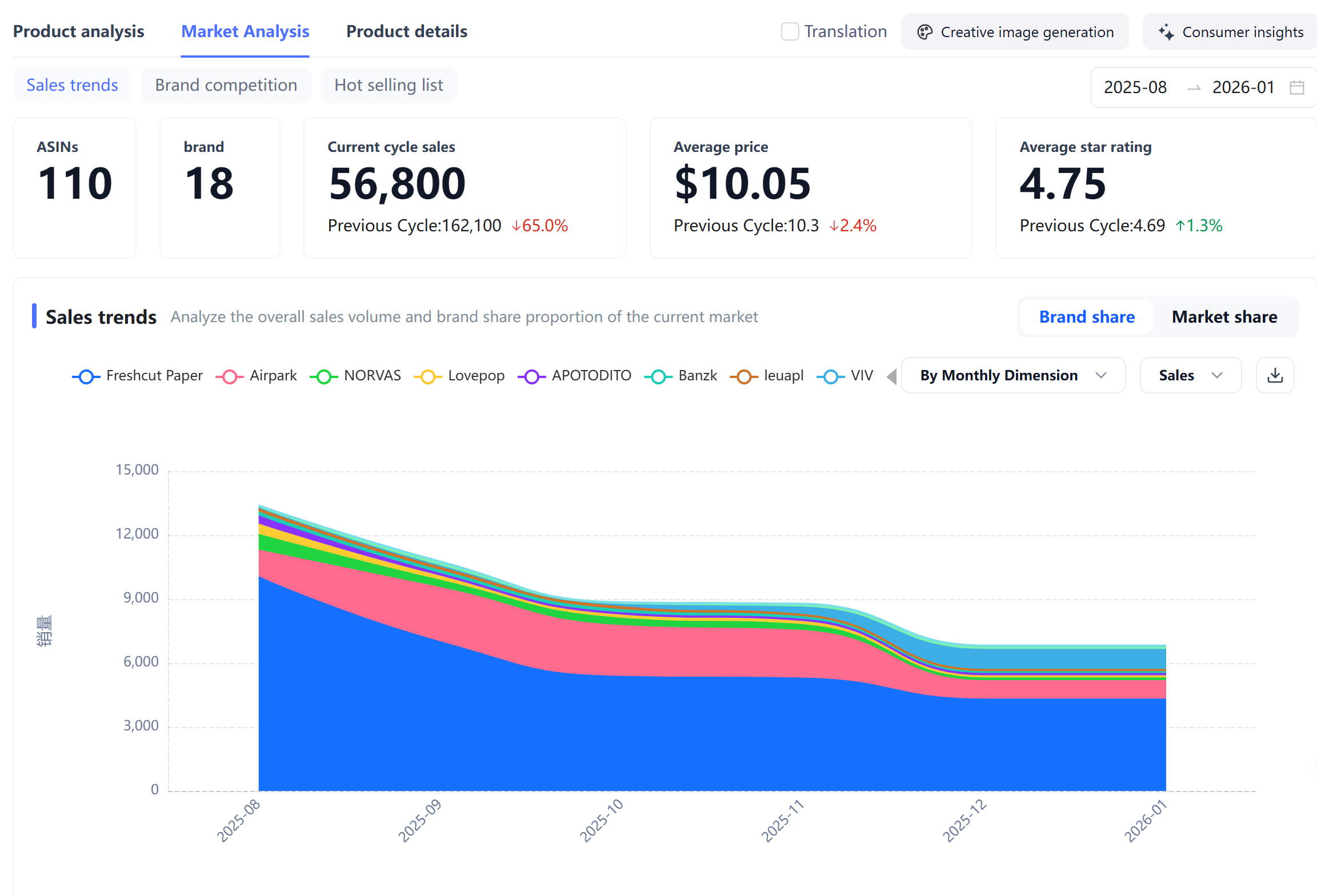Toggle Lovepop series legend marker
Image resolution: width=1317 pixels, height=896 pixels.
[428, 376]
